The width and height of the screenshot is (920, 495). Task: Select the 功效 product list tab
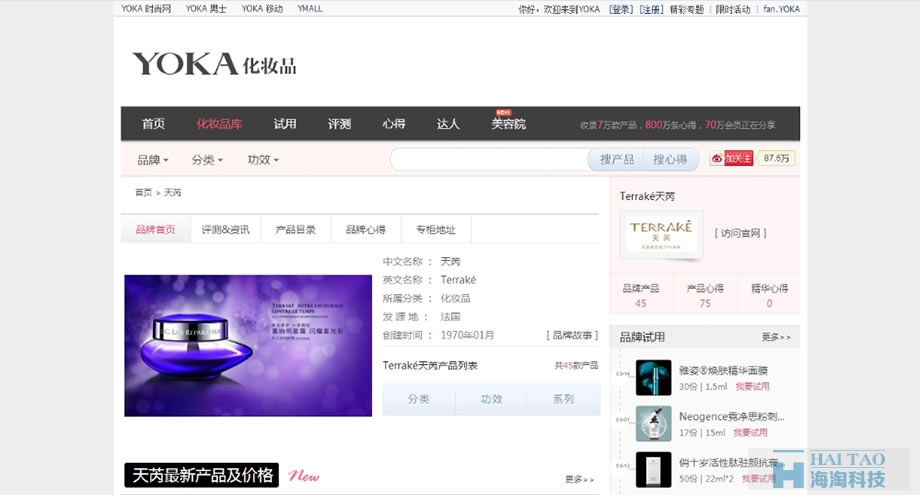[x=491, y=399]
